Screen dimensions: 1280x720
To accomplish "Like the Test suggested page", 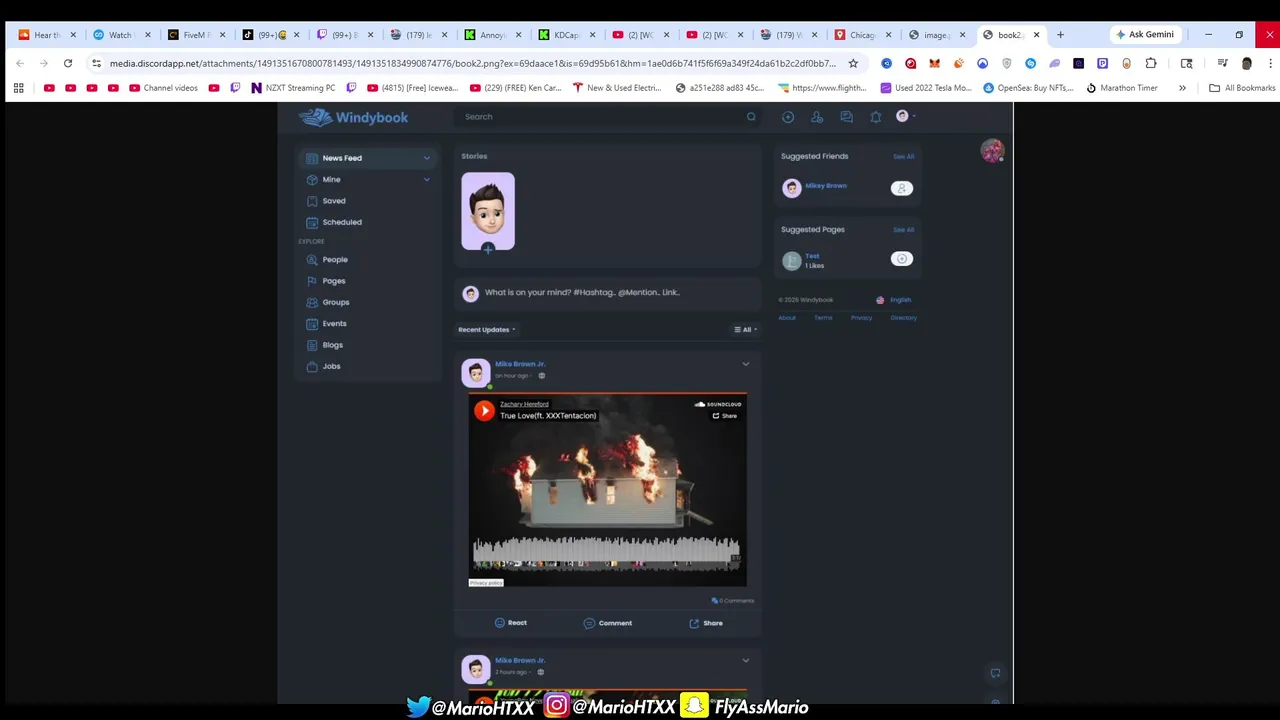I will coord(901,259).
